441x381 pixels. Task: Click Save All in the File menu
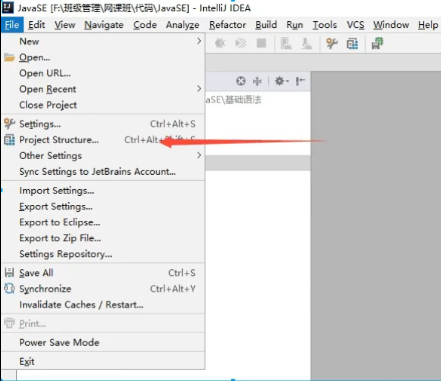tap(103, 273)
